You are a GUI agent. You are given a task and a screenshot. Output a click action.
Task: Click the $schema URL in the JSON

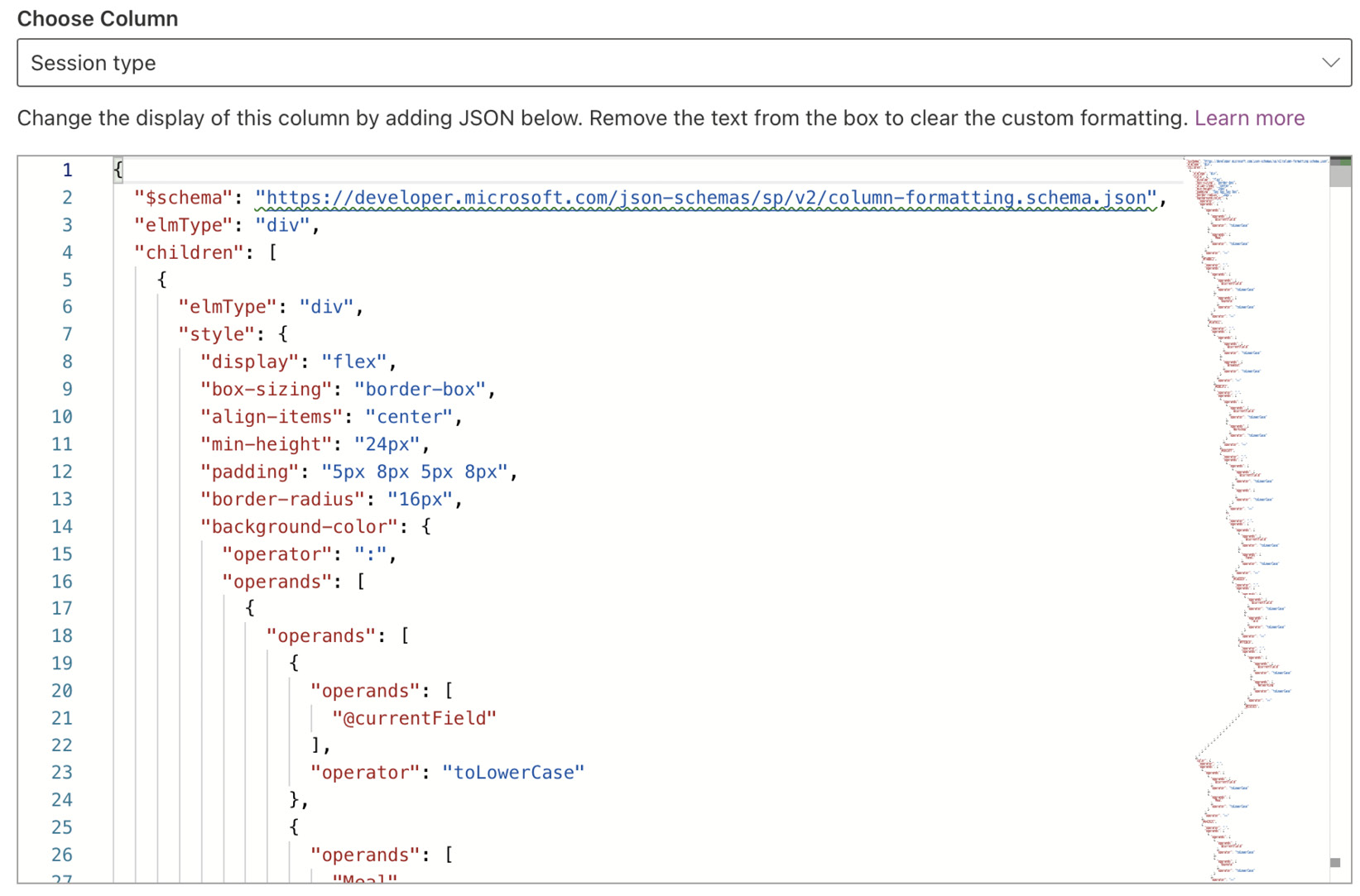(x=705, y=198)
